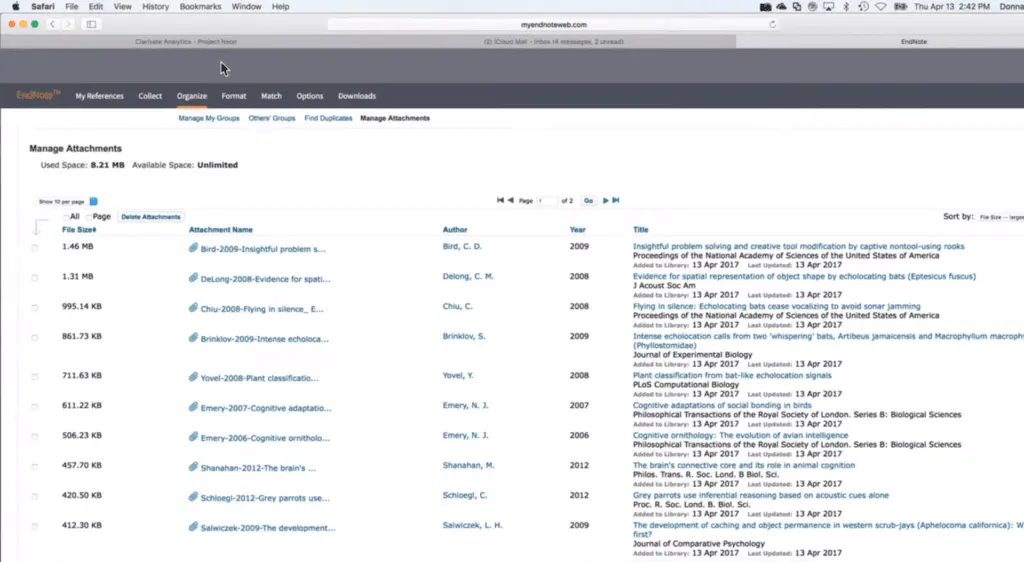1024x562 pixels.
Task: Open Others' Groups link
Action: [x=272, y=118]
